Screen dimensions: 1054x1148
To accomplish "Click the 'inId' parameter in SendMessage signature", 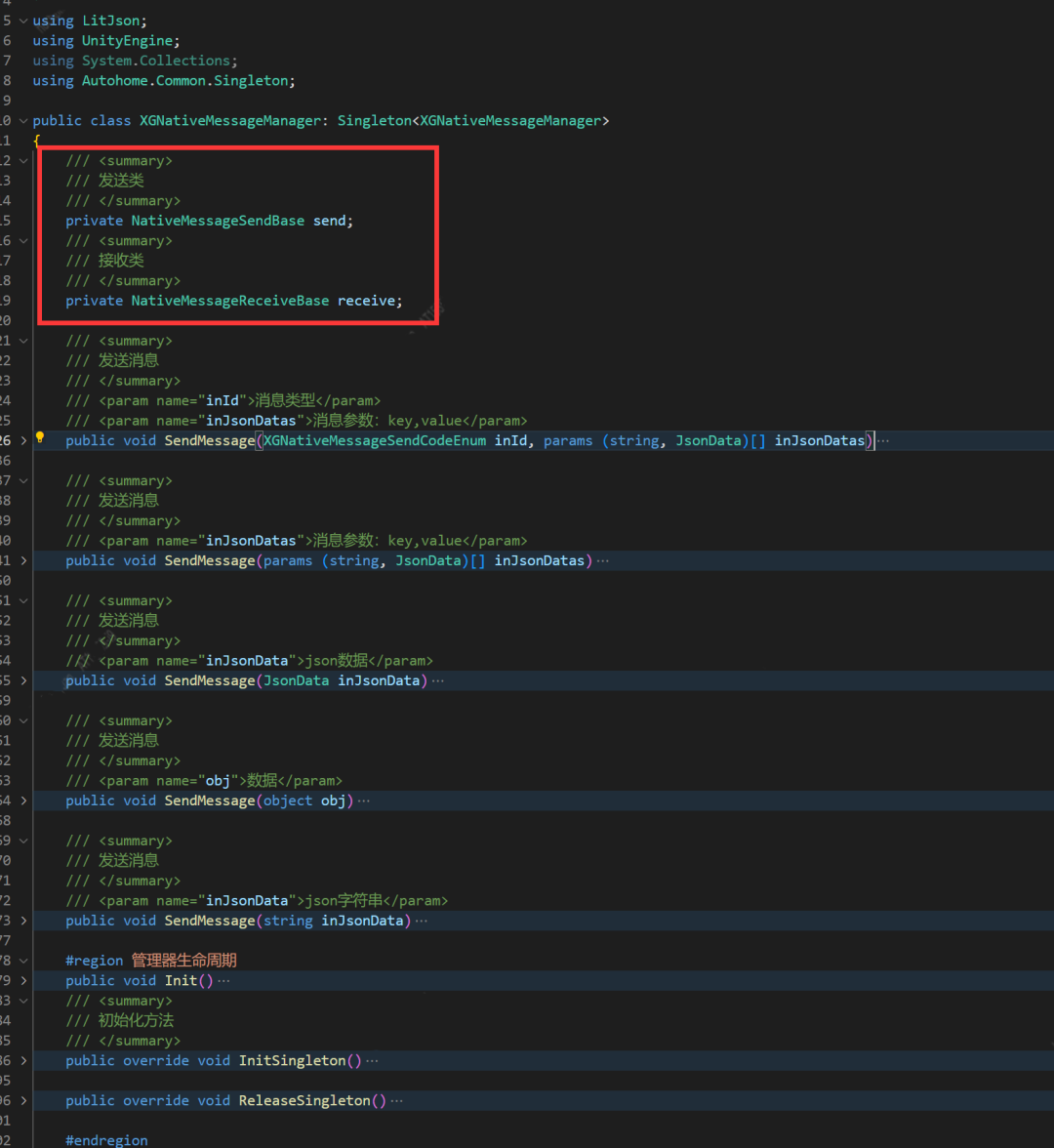I will click(510, 441).
